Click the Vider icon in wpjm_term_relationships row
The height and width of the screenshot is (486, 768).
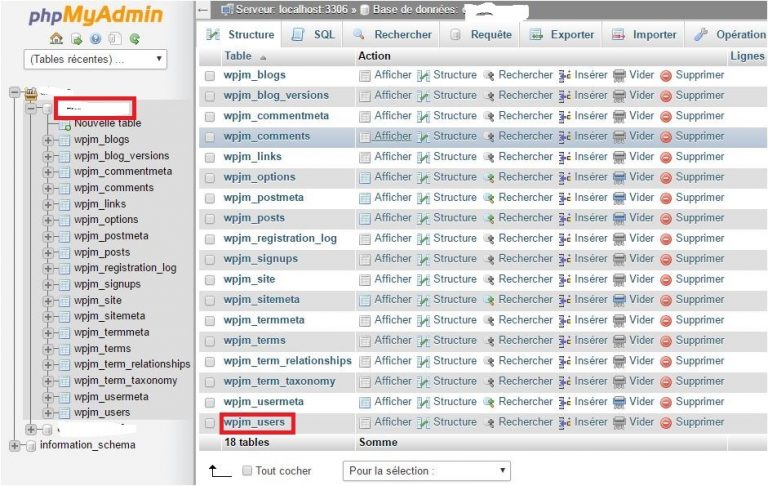(x=619, y=362)
